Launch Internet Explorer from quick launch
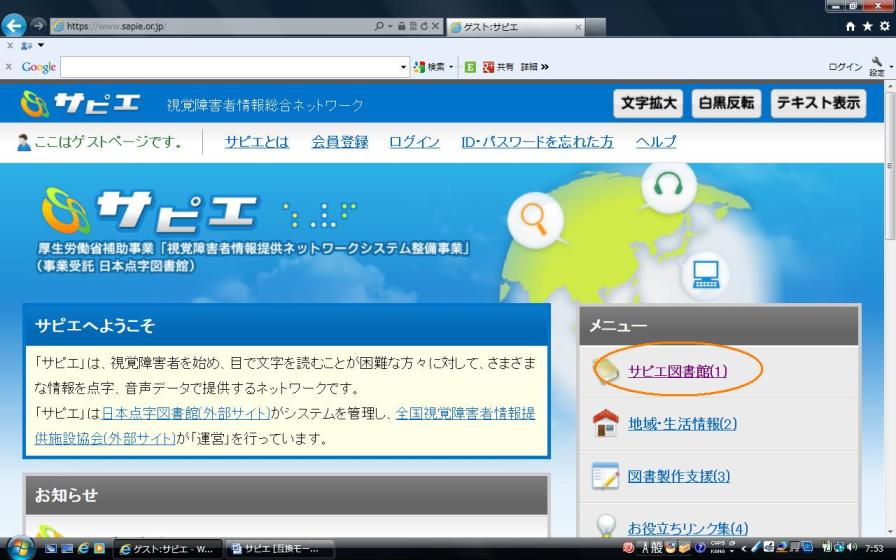 pyautogui.click(x=83, y=548)
